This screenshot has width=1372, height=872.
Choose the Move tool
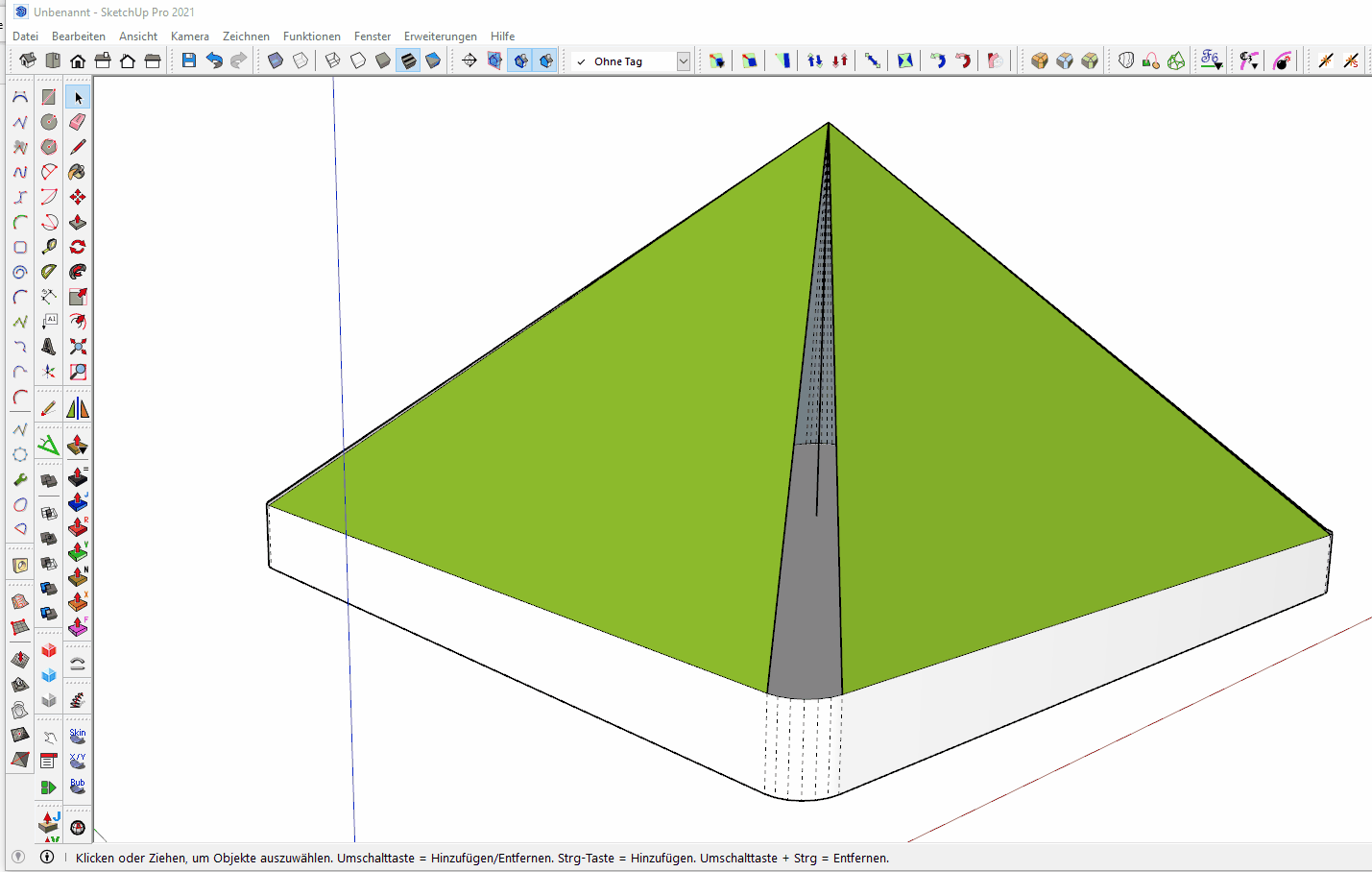pyautogui.click(x=78, y=197)
